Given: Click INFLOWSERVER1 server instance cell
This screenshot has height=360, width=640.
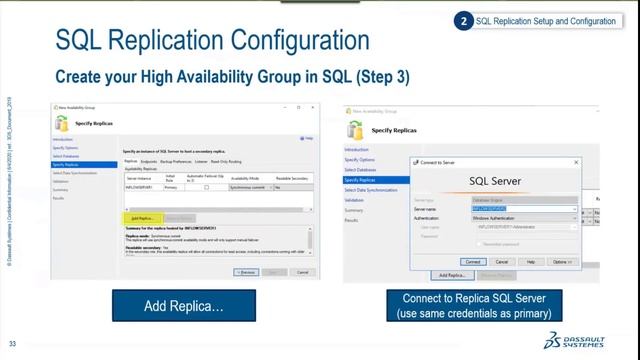Looking at the screenshot, I should 143,187.
